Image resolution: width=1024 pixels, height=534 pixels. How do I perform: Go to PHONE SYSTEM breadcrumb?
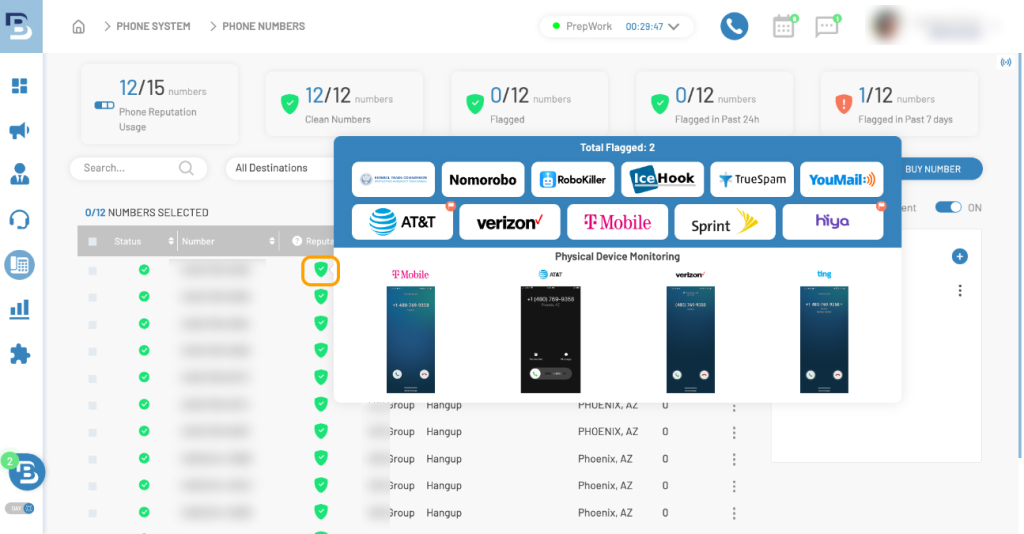coord(153,27)
